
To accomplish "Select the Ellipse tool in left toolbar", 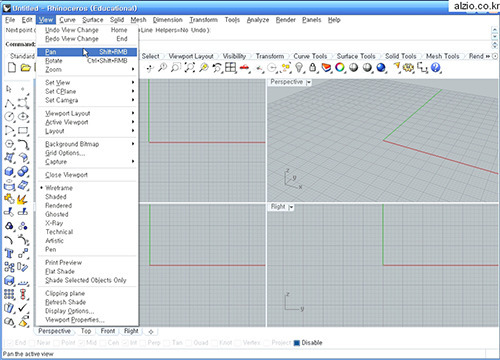I will tap(23, 117).
